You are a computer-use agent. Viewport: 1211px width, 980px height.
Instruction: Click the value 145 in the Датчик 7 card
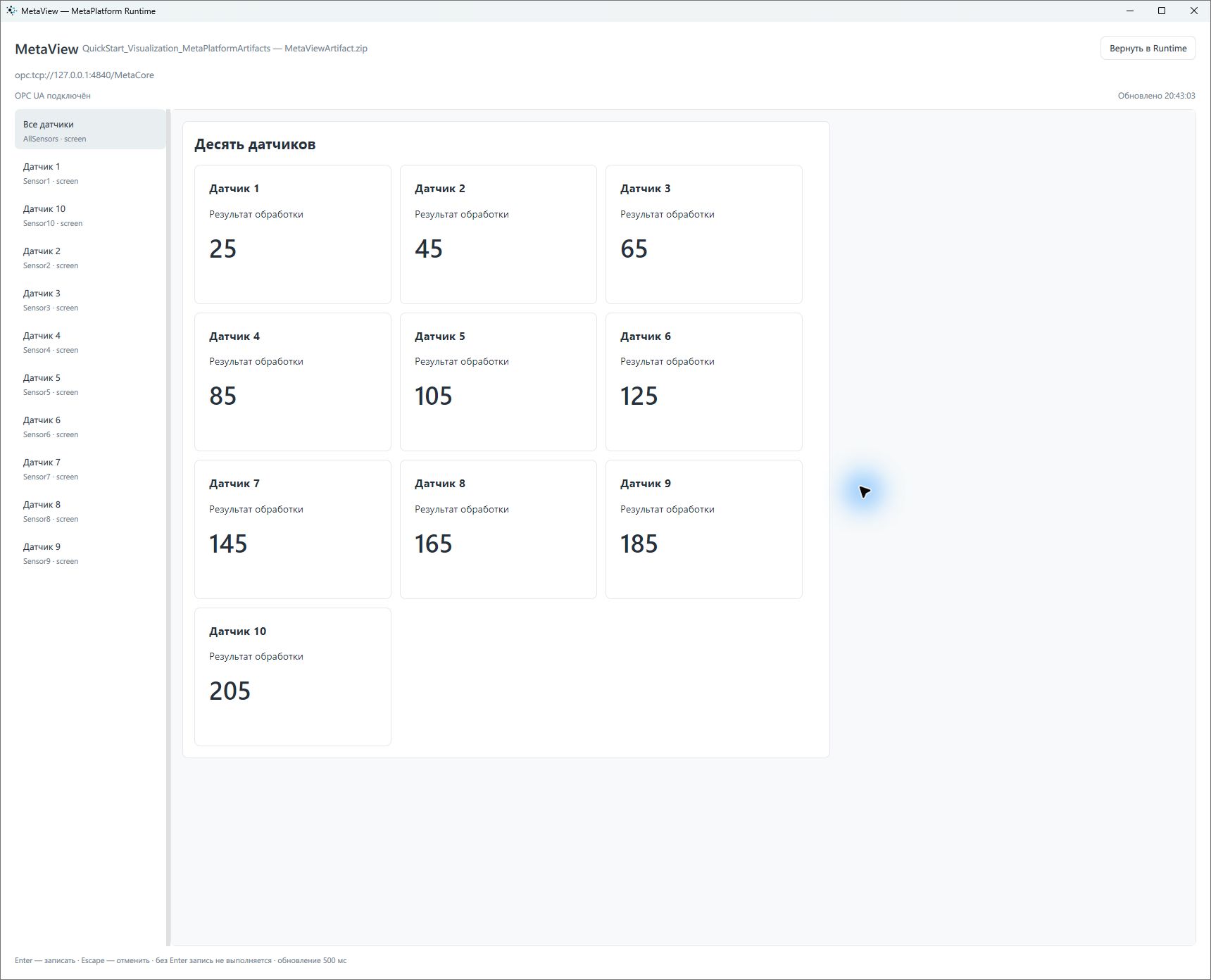point(228,544)
